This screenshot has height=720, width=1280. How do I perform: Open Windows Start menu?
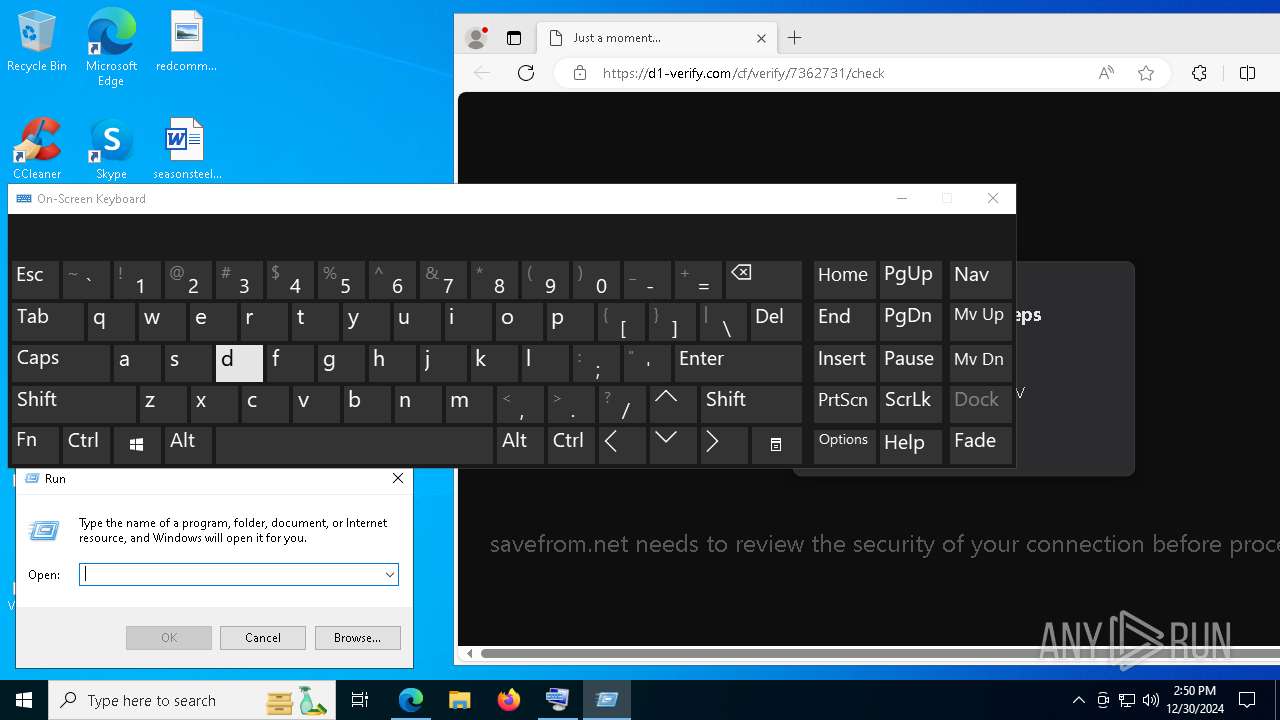(24, 700)
